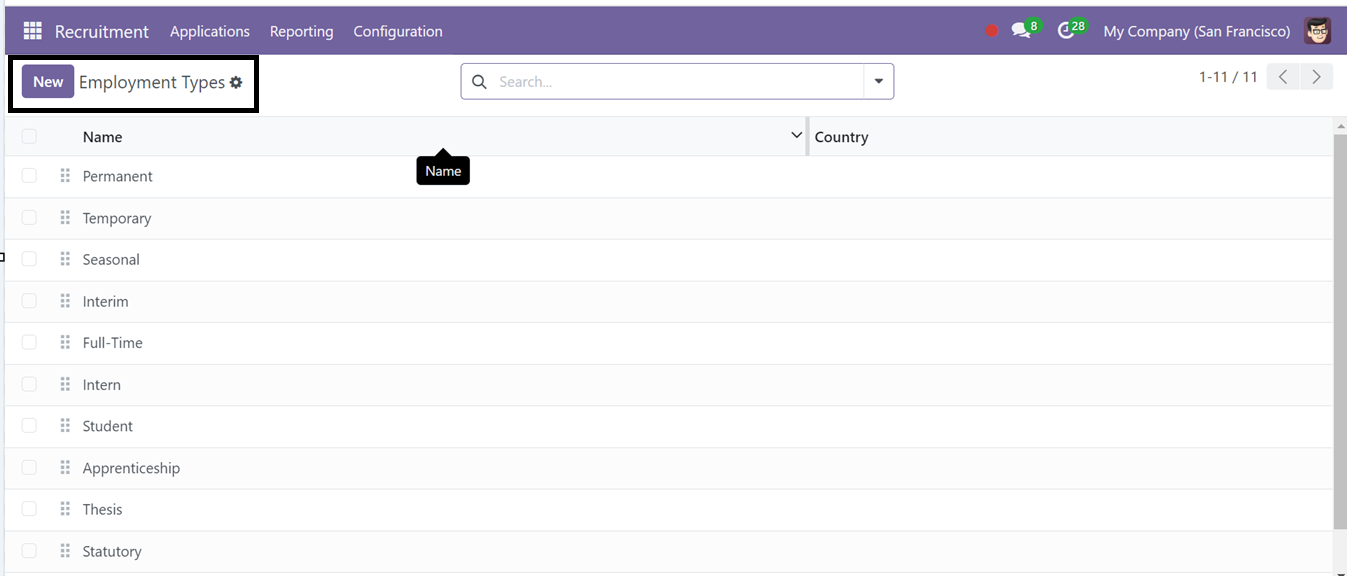The image size is (1347, 576).
Task: Click the Employment Types breadcrumb title
Action: click(152, 82)
